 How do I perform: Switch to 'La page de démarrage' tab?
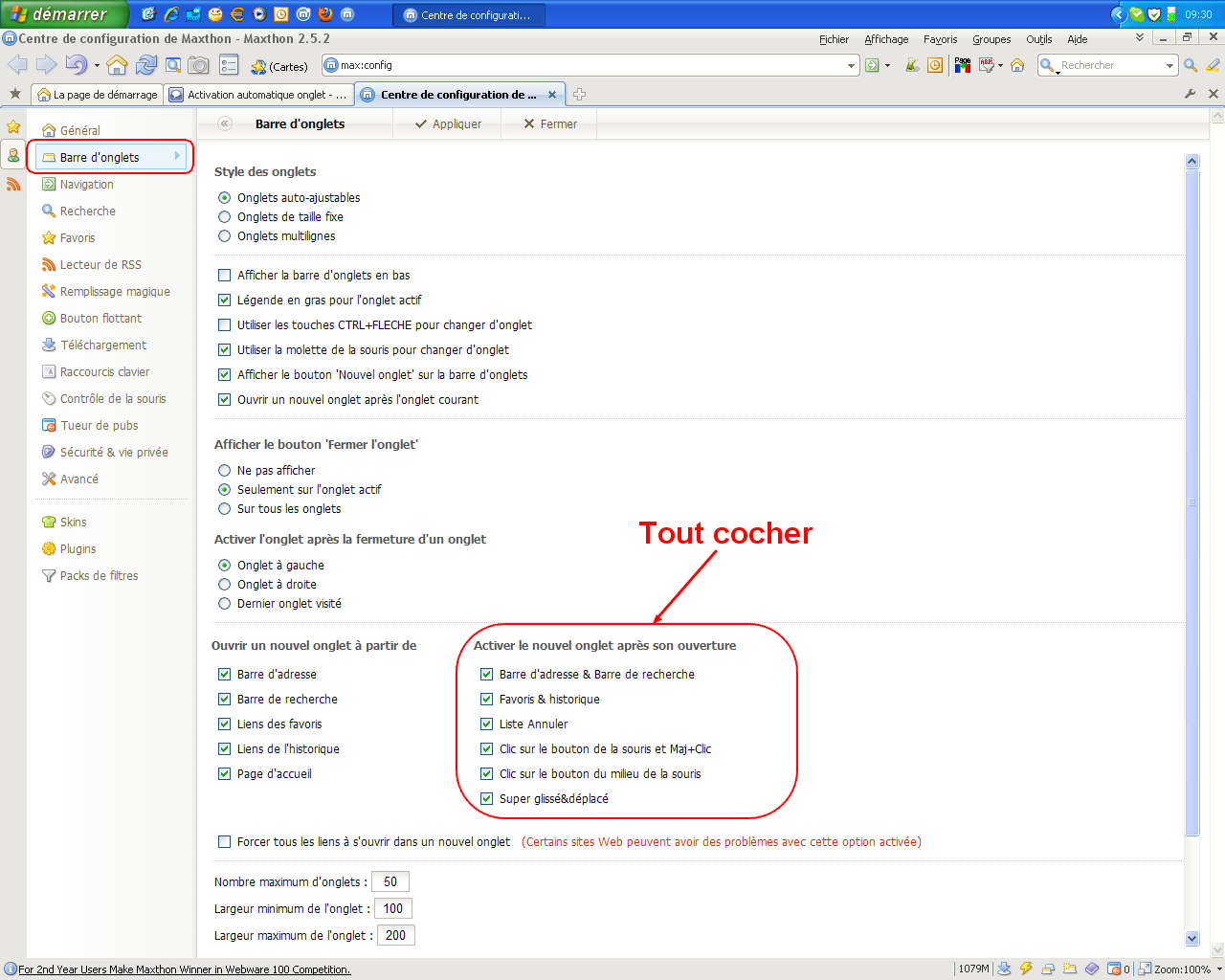coord(97,95)
